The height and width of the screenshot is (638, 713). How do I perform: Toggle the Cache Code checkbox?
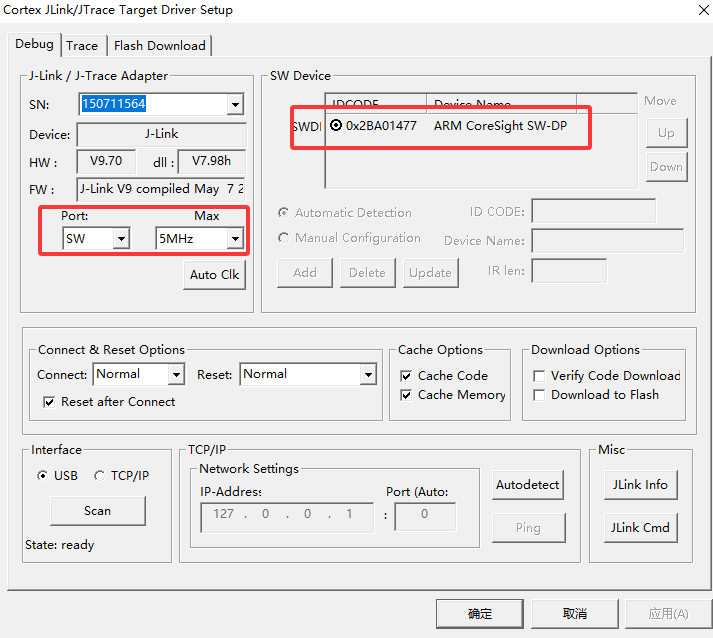(x=406, y=376)
